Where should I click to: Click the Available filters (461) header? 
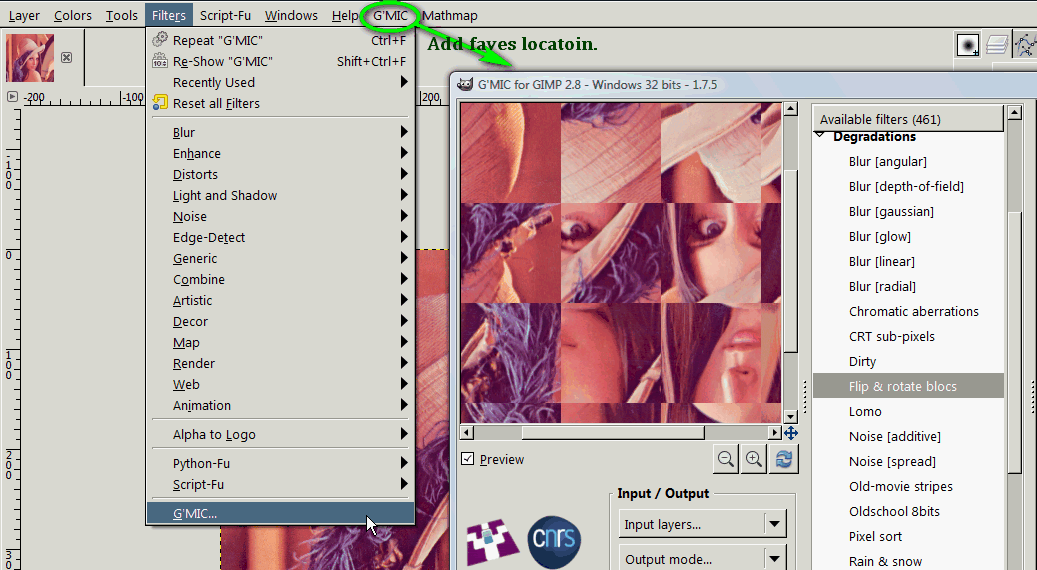pos(908,119)
